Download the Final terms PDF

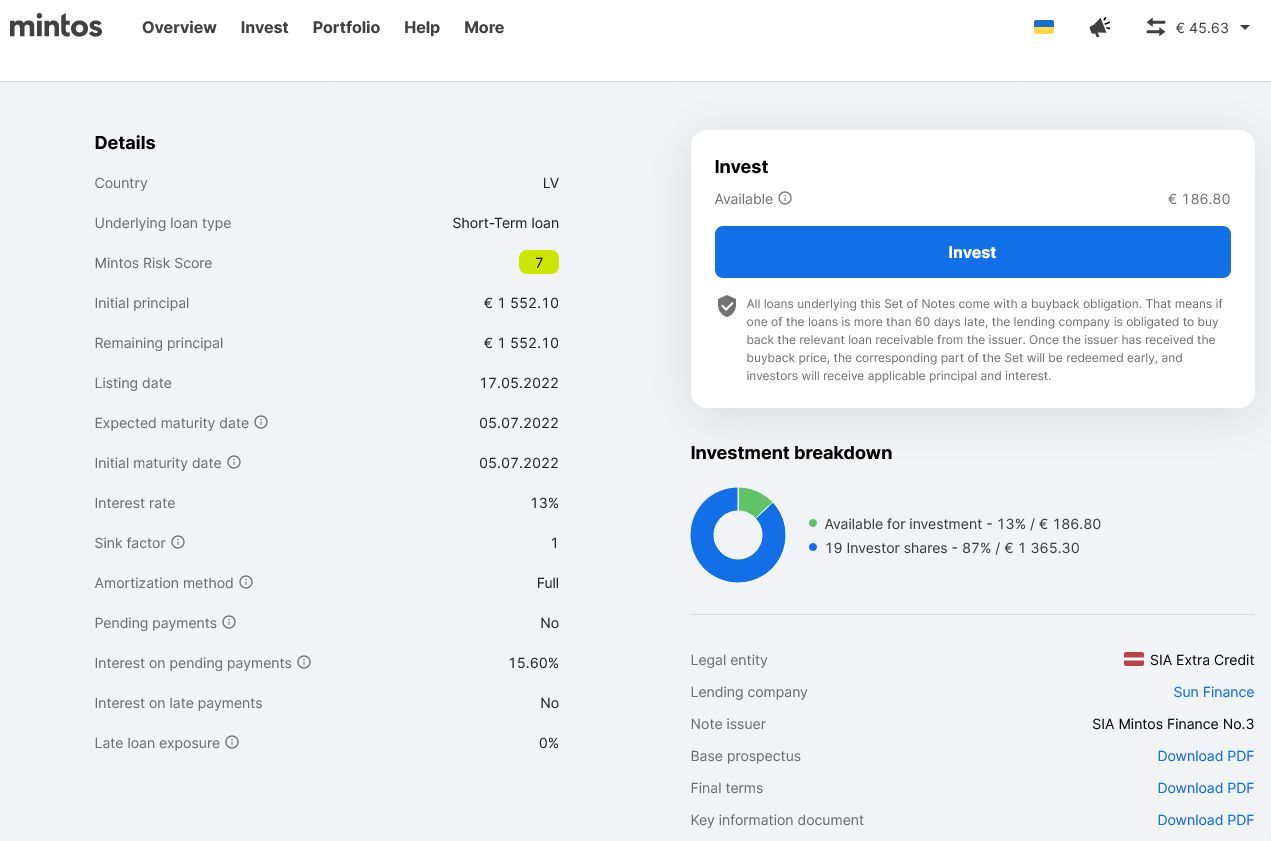click(x=1205, y=788)
